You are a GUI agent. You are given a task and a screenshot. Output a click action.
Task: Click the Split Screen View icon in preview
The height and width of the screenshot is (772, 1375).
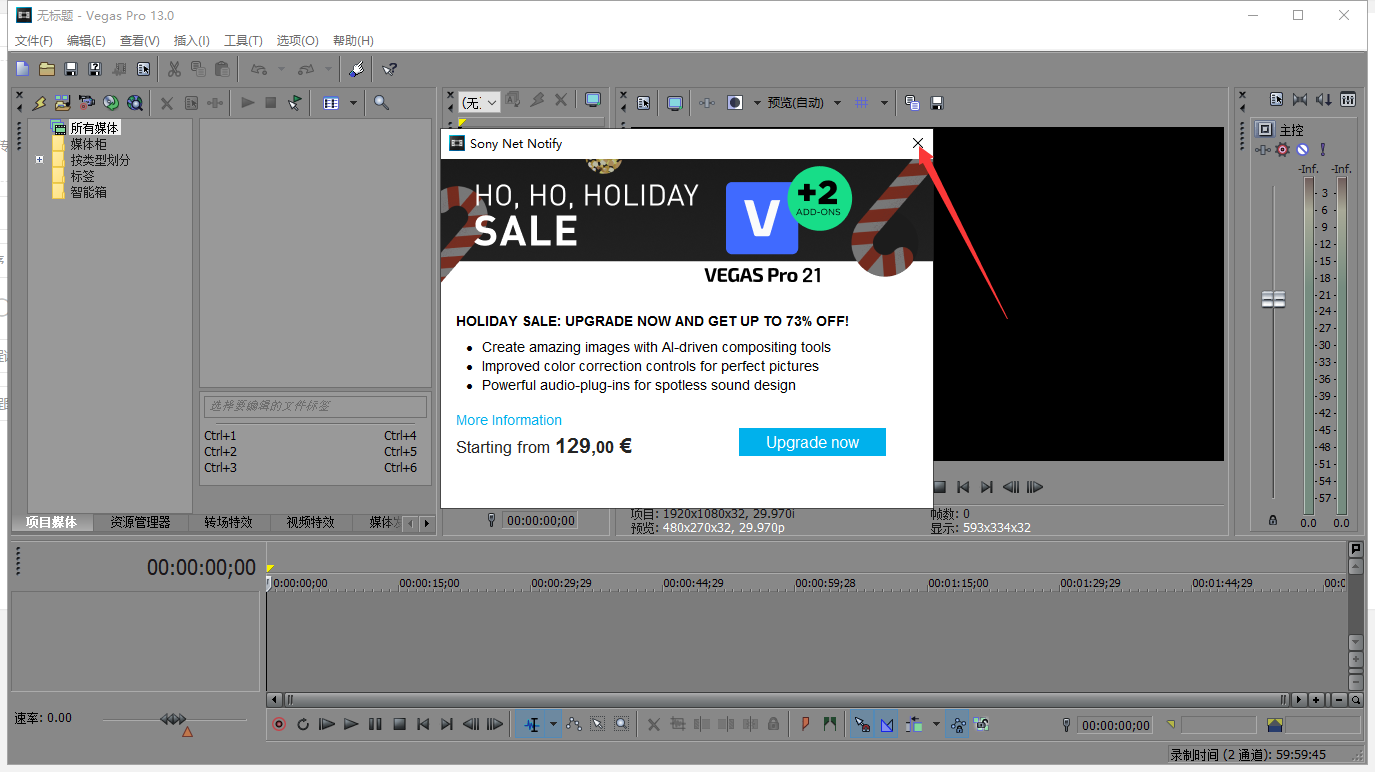(x=735, y=102)
